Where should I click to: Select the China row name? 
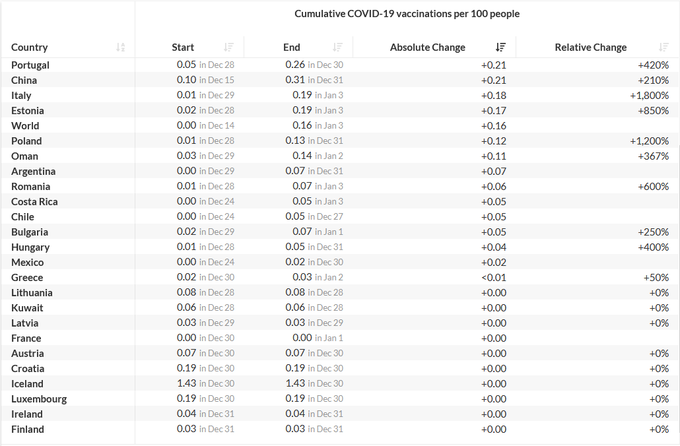[x=24, y=80]
